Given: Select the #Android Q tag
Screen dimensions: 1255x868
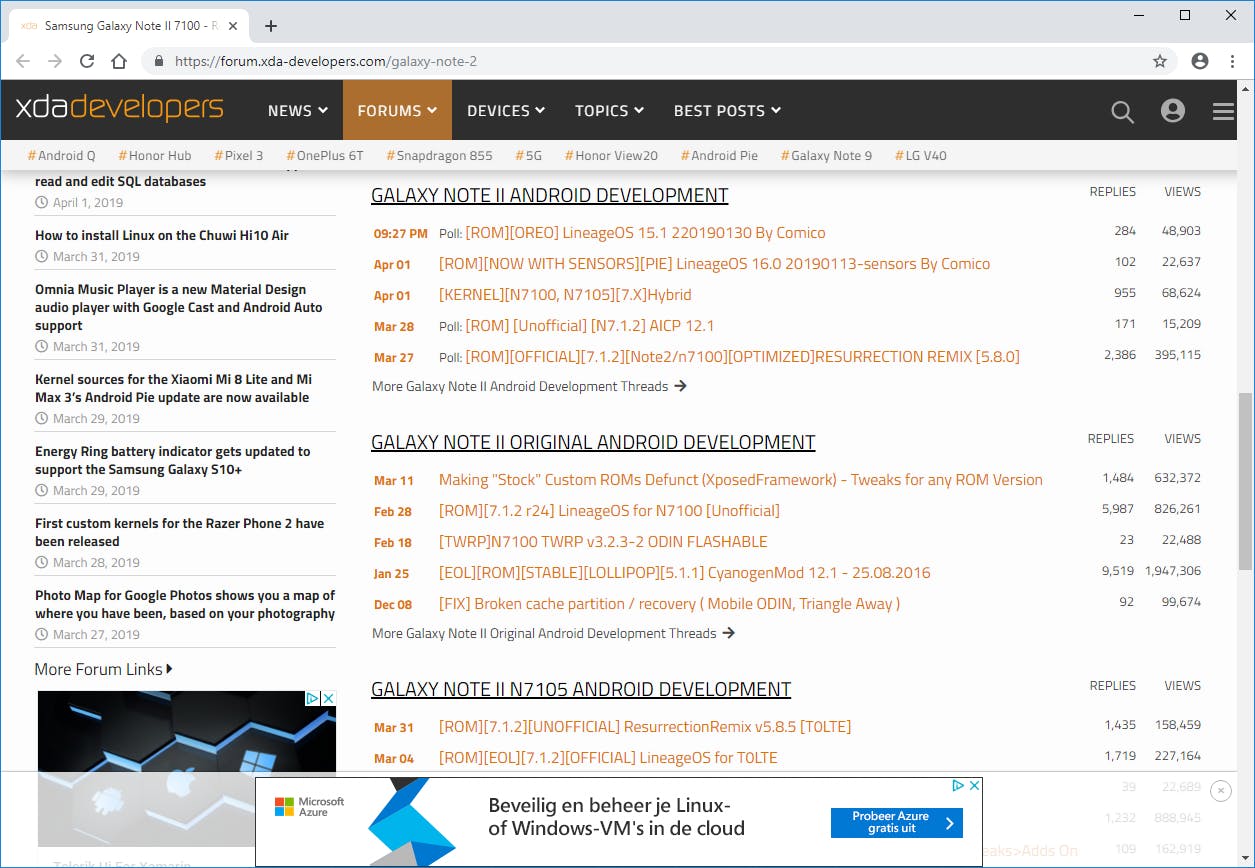Looking at the screenshot, I should click(x=62, y=155).
